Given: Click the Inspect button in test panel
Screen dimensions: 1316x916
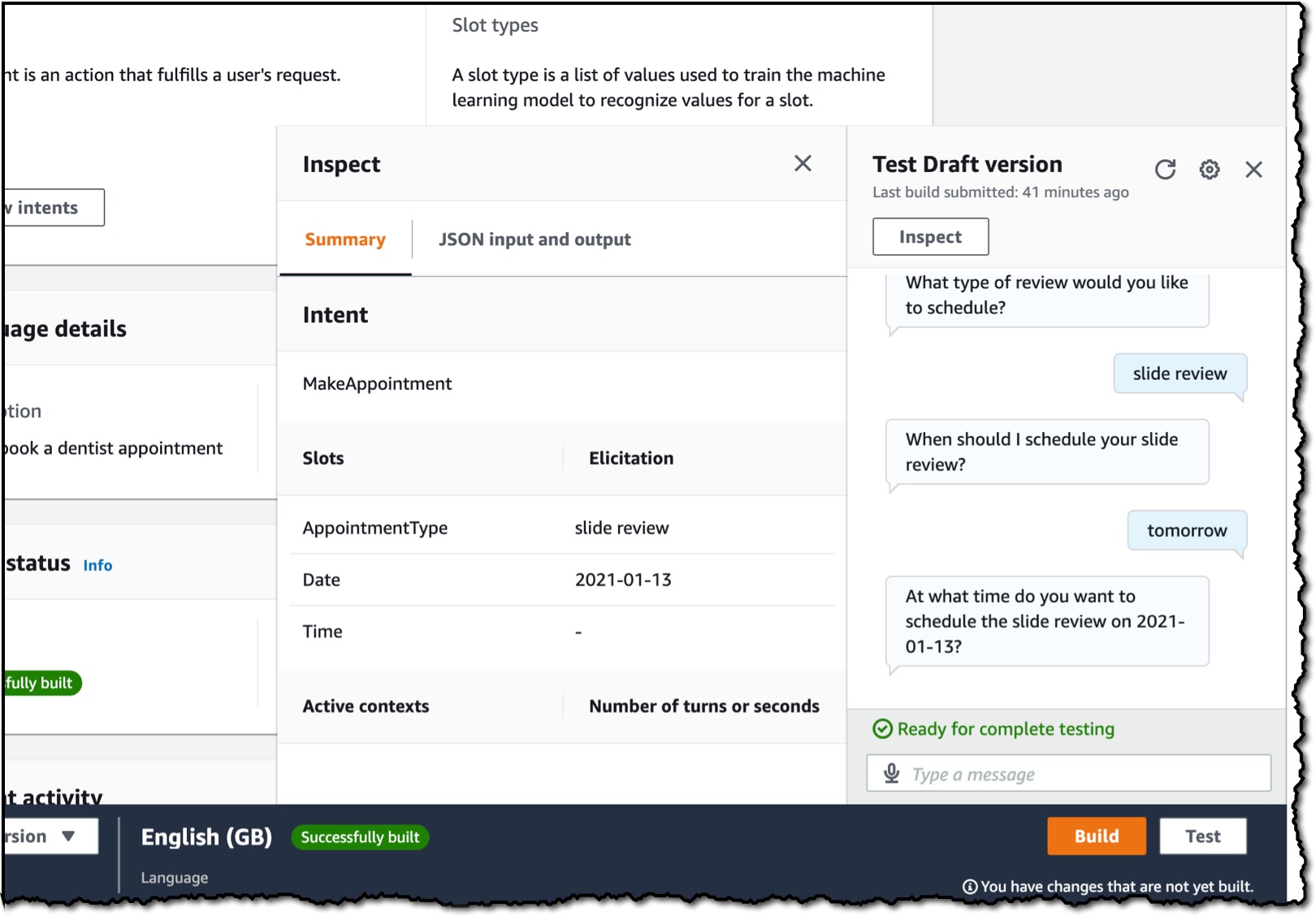Looking at the screenshot, I should point(930,236).
